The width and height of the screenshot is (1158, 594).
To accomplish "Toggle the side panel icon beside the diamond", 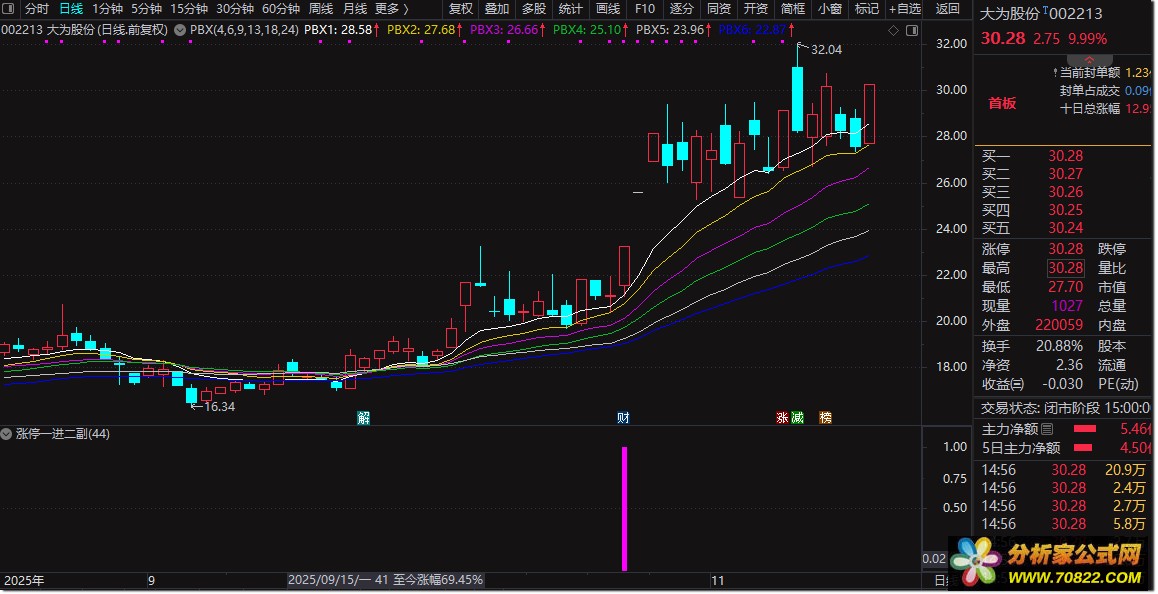I will [913, 30].
